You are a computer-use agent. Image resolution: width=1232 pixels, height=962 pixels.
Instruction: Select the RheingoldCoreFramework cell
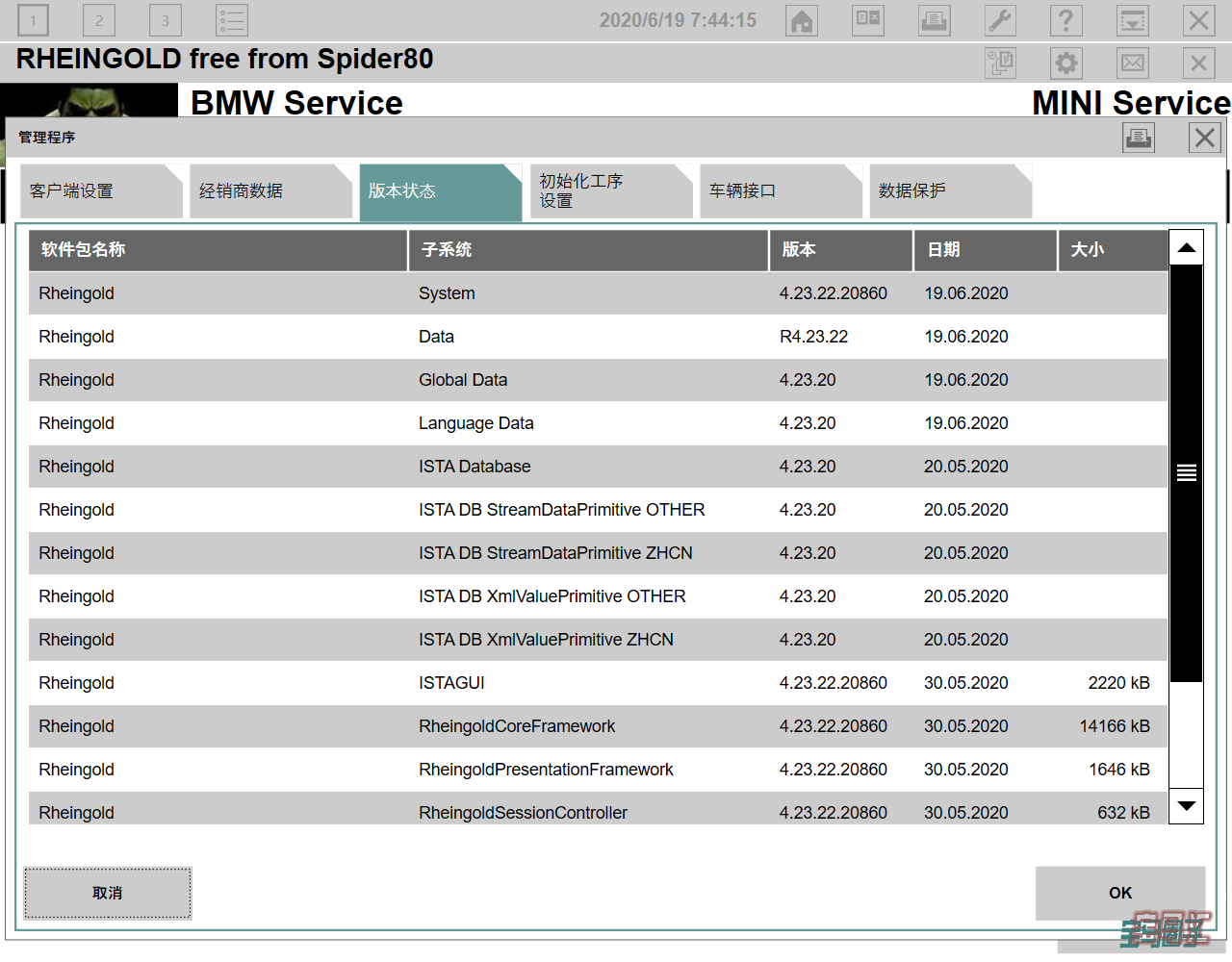tap(517, 726)
